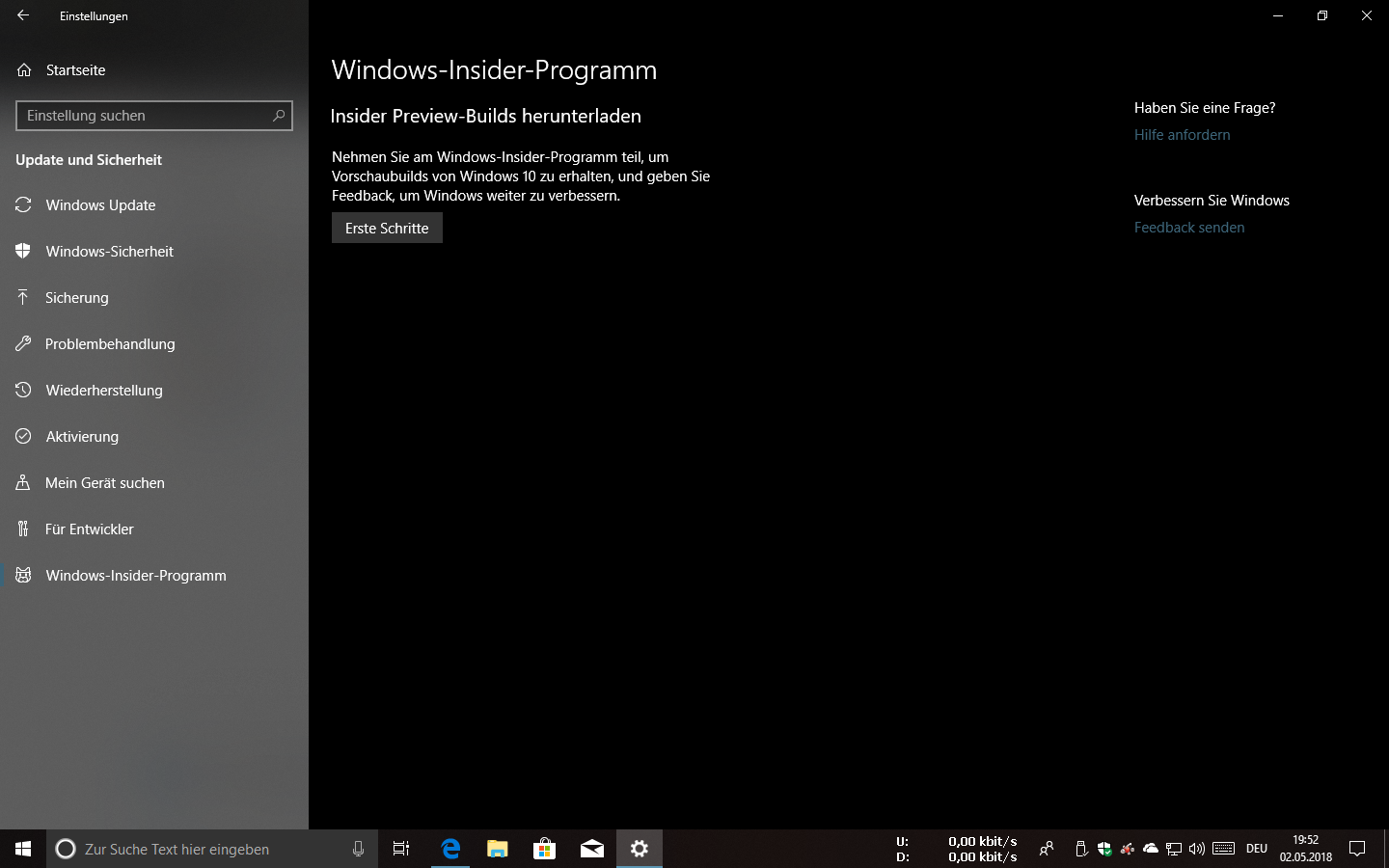Focus the 'Einstellung suchen' search field

154,116
